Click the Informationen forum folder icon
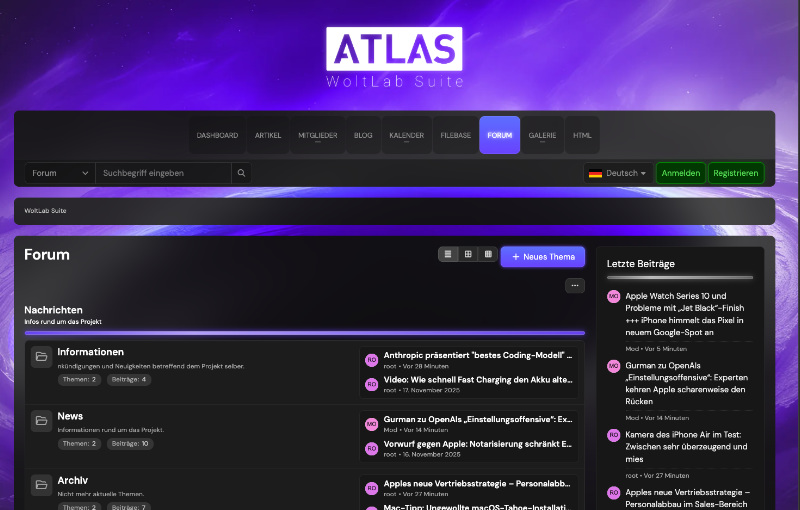This screenshot has height=510, width=800. [41, 357]
